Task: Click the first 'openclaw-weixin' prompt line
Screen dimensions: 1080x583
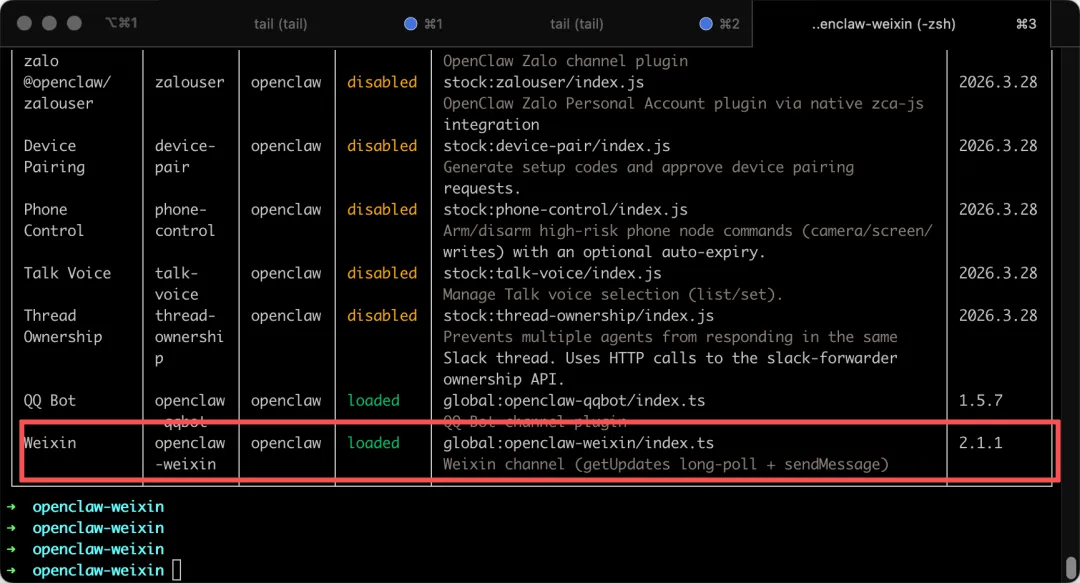Action: [98, 507]
